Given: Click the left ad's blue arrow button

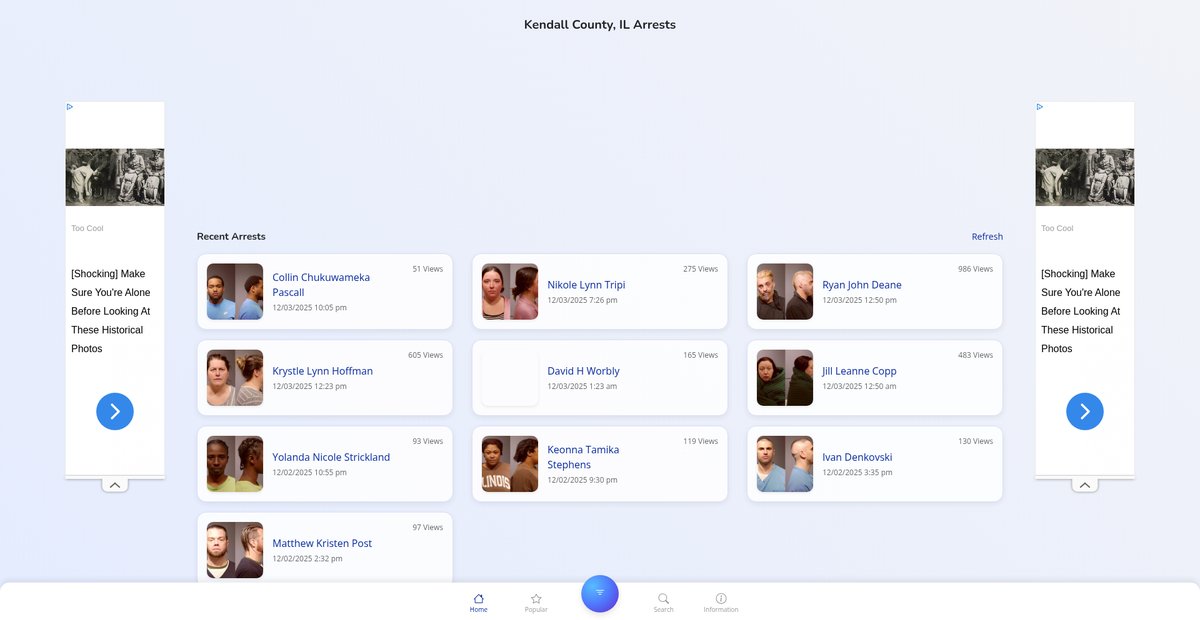Looking at the screenshot, I should click(115, 411).
